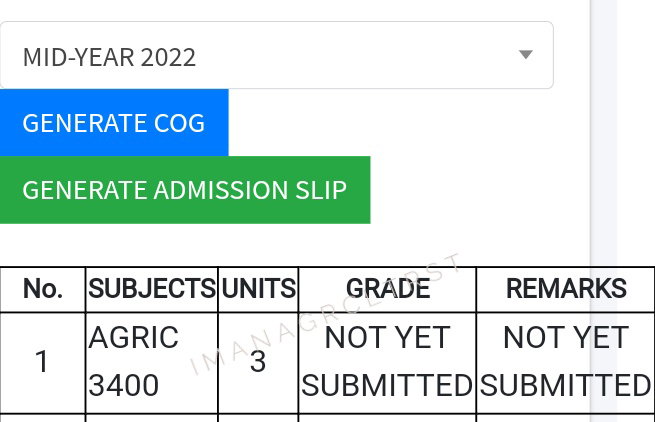Click NOT YET SUBMITTED in Grade column
655x422 pixels.
click(x=388, y=361)
